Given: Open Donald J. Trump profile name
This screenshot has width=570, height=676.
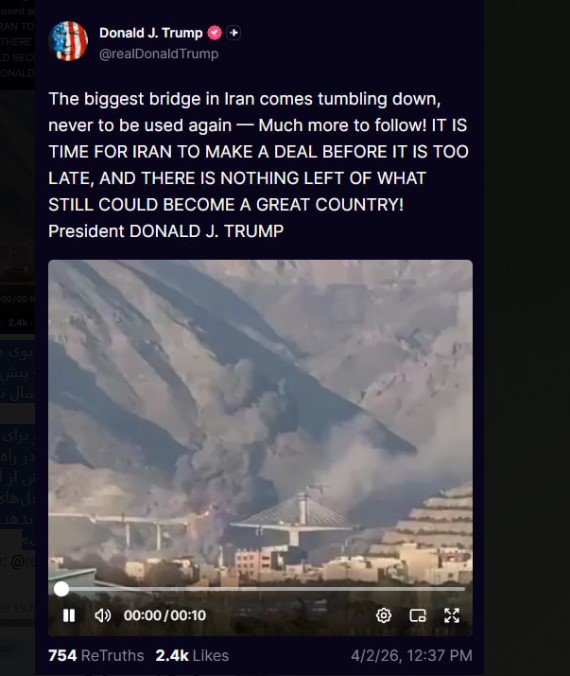Looking at the screenshot, I should click(151, 33).
